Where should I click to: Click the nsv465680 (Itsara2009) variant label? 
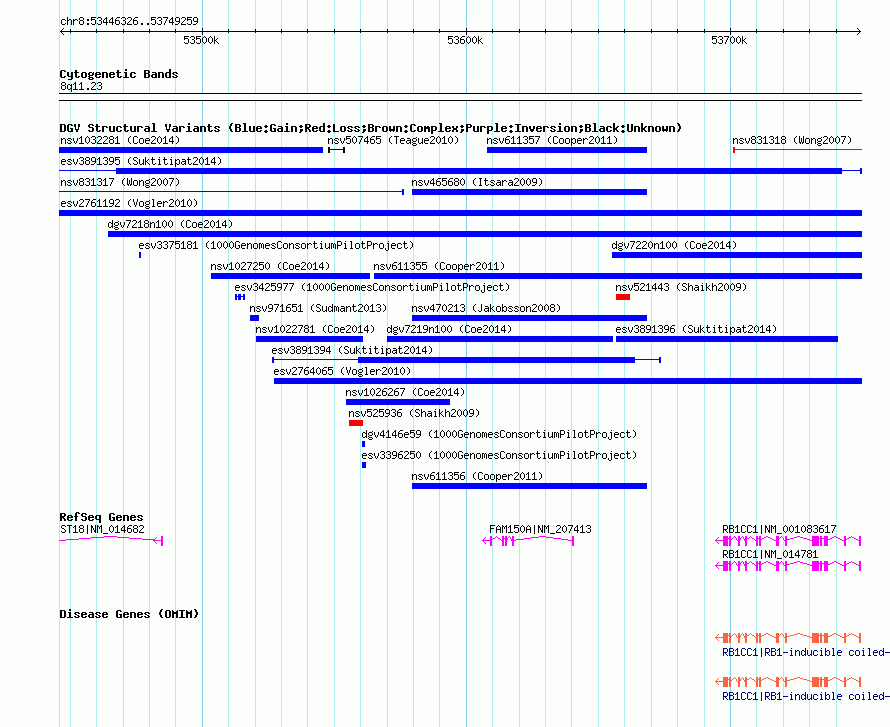(x=477, y=182)
